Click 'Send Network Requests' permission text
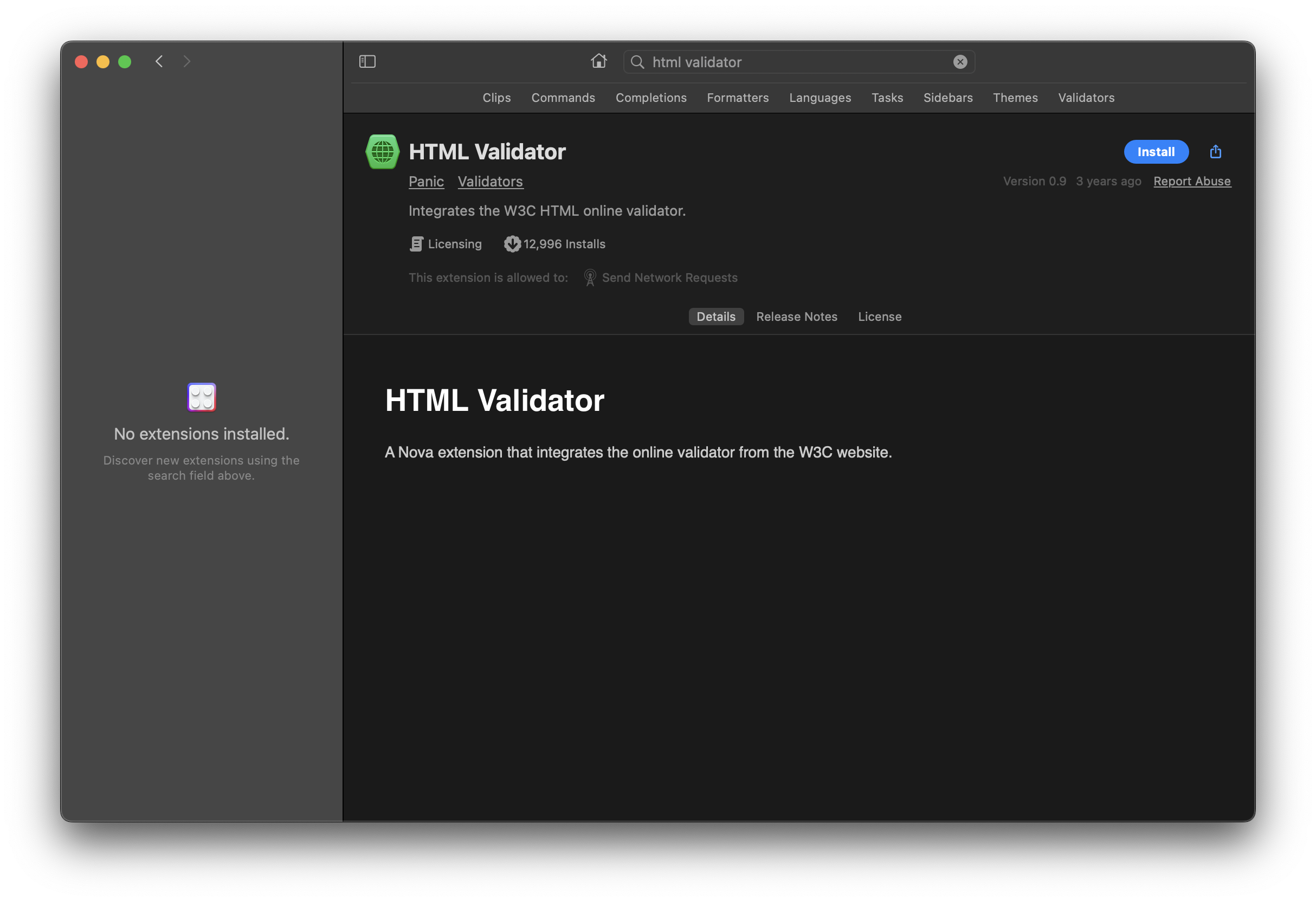1316x902 pixels. [x=669, y=278]
